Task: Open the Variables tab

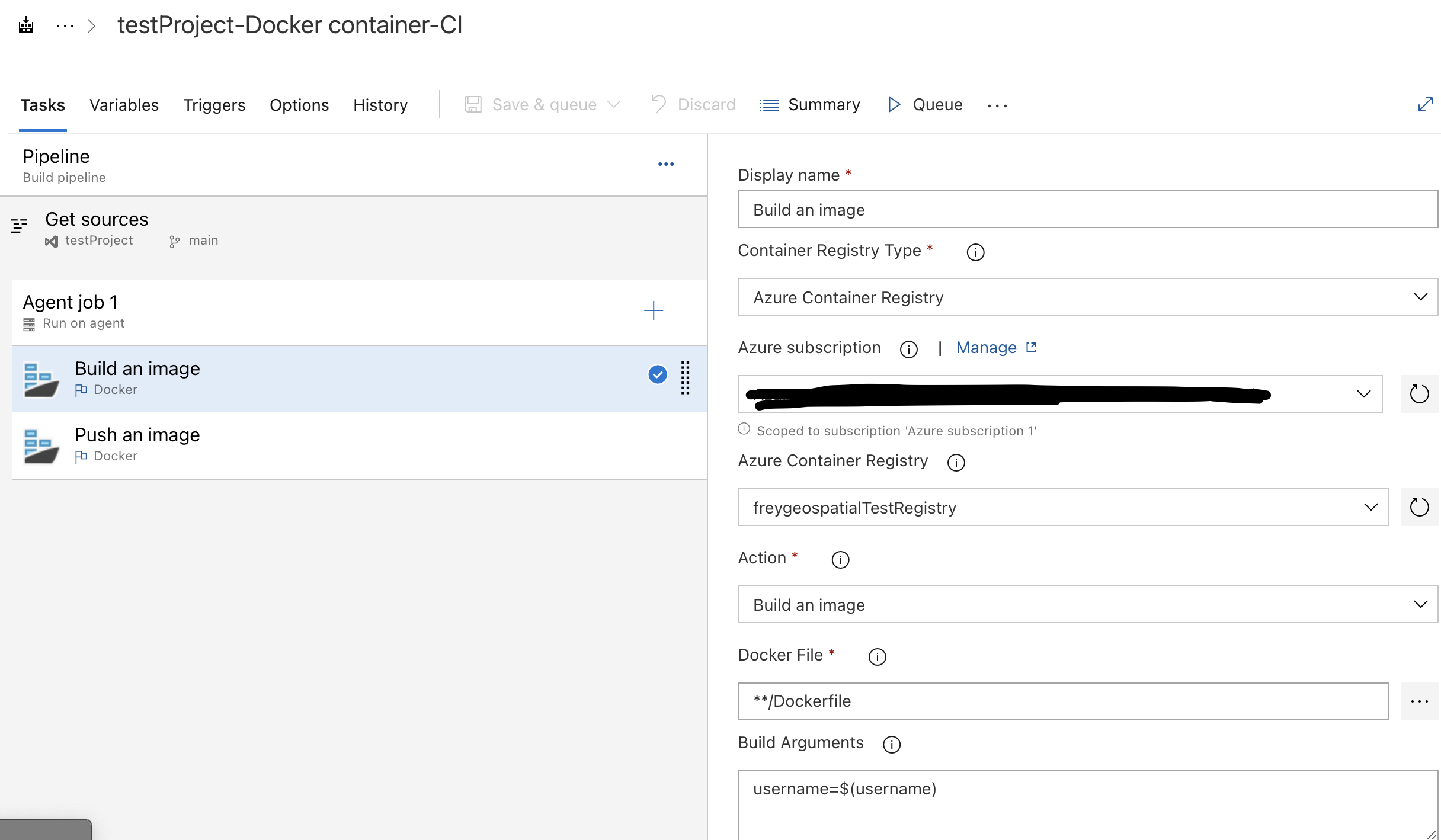Action: [124, 105]
